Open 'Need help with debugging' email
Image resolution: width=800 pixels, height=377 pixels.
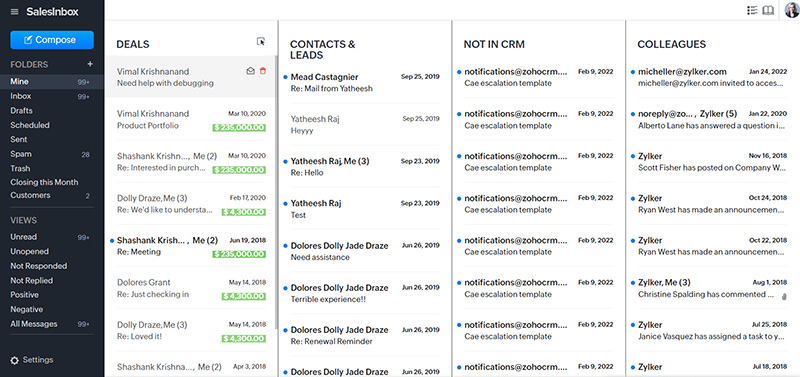(190, 77)
